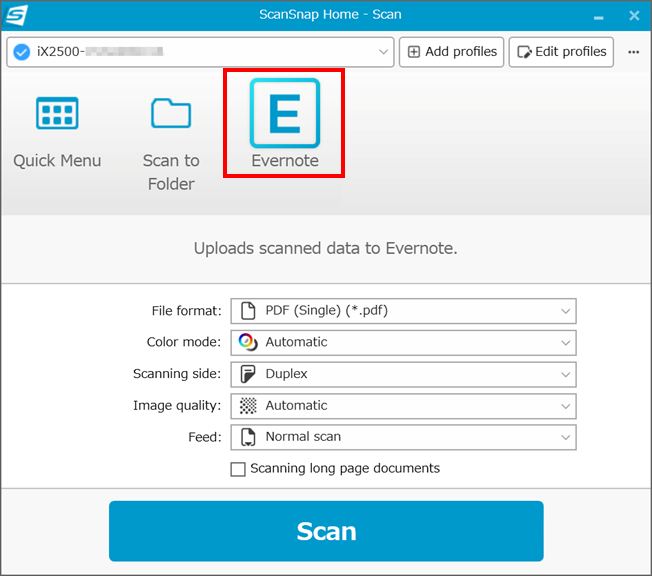Open the three-dots more options menu
Viewport: 652px width, 576px height.
[633, 52]
